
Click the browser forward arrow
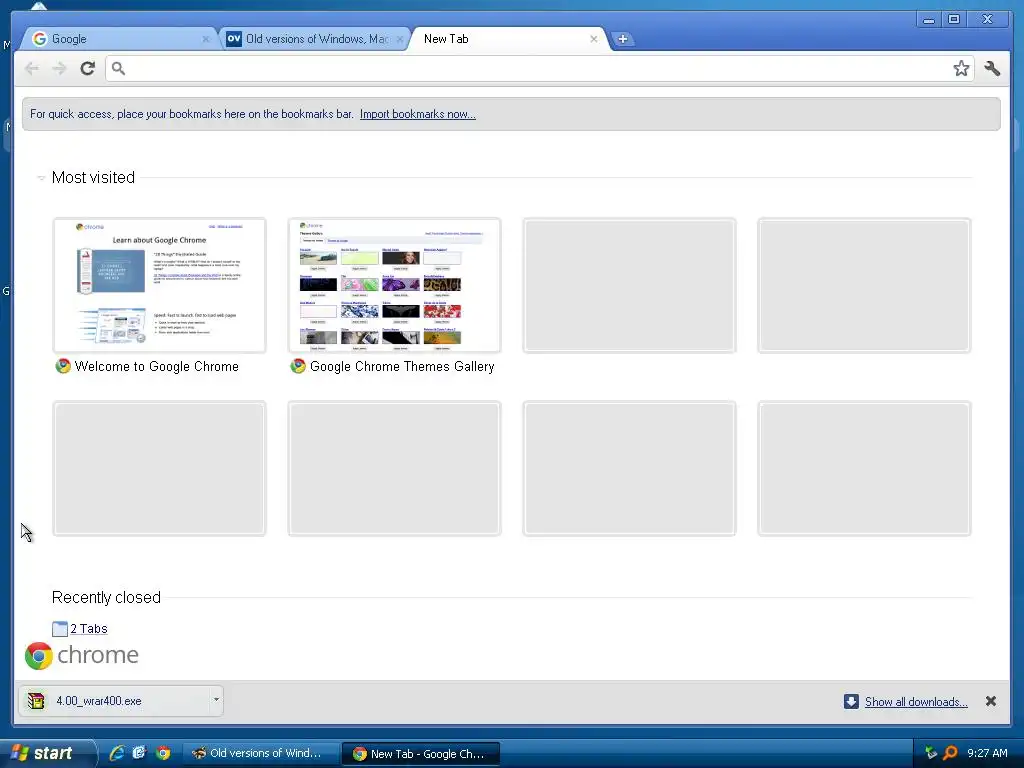[59, 68]
